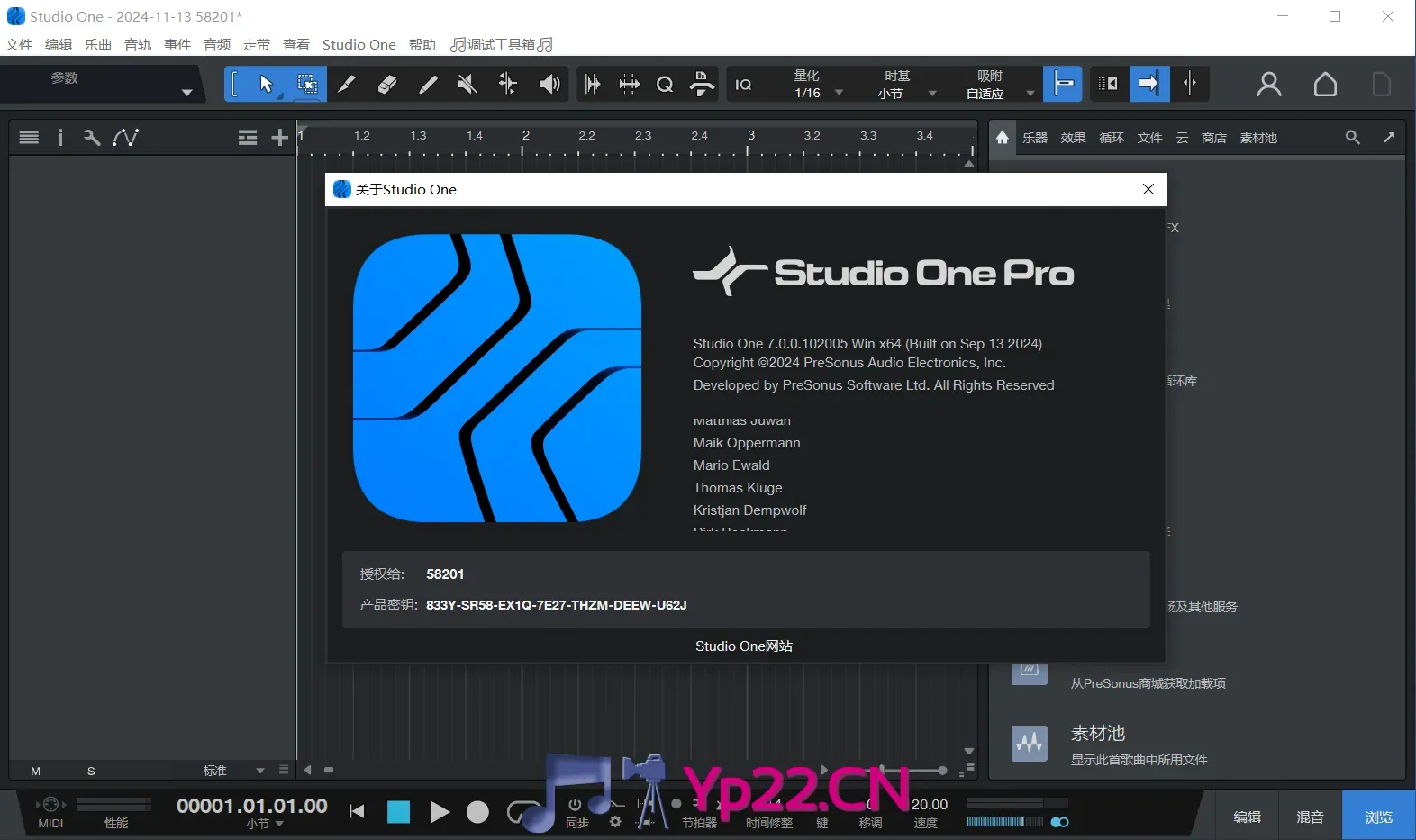Stop playback with the blue square
1416x840 pixels.
(398, 812)
